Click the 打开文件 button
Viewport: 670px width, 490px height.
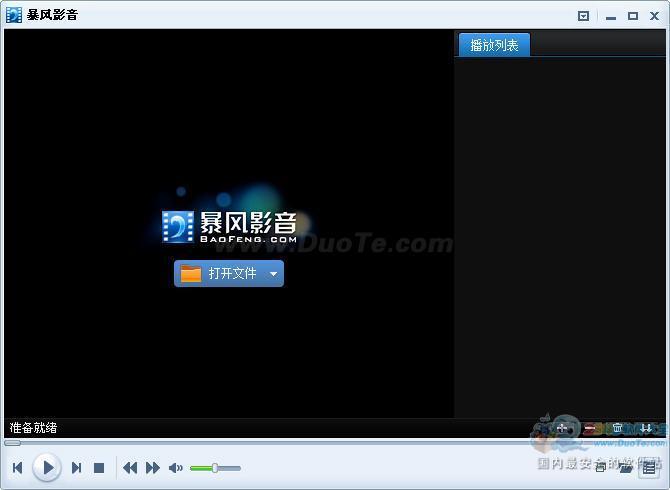pyautogui.click(x=220, y=273)
